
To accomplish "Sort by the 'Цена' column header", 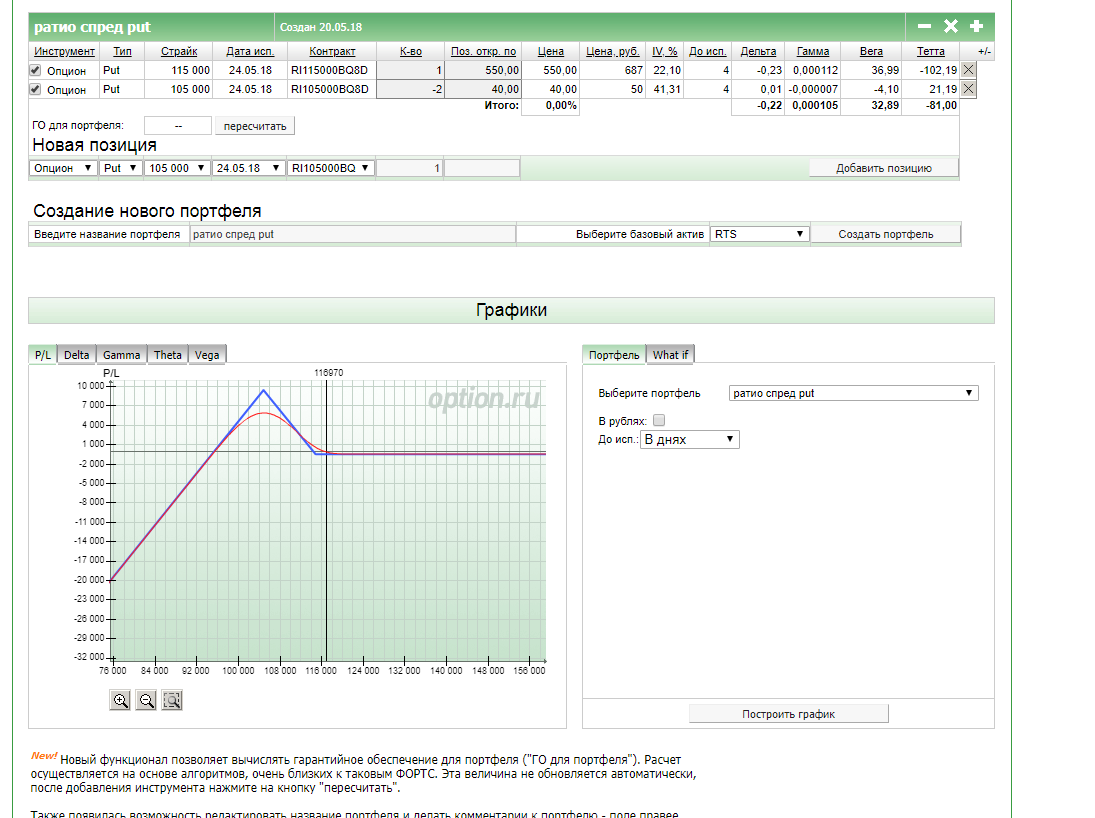I will click(551, 51).
